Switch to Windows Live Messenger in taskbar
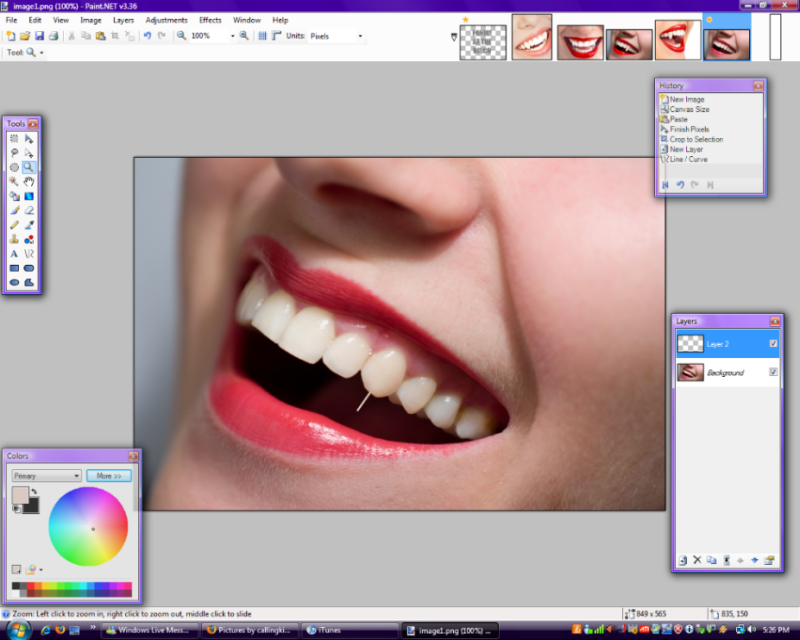 pos(149,630)
